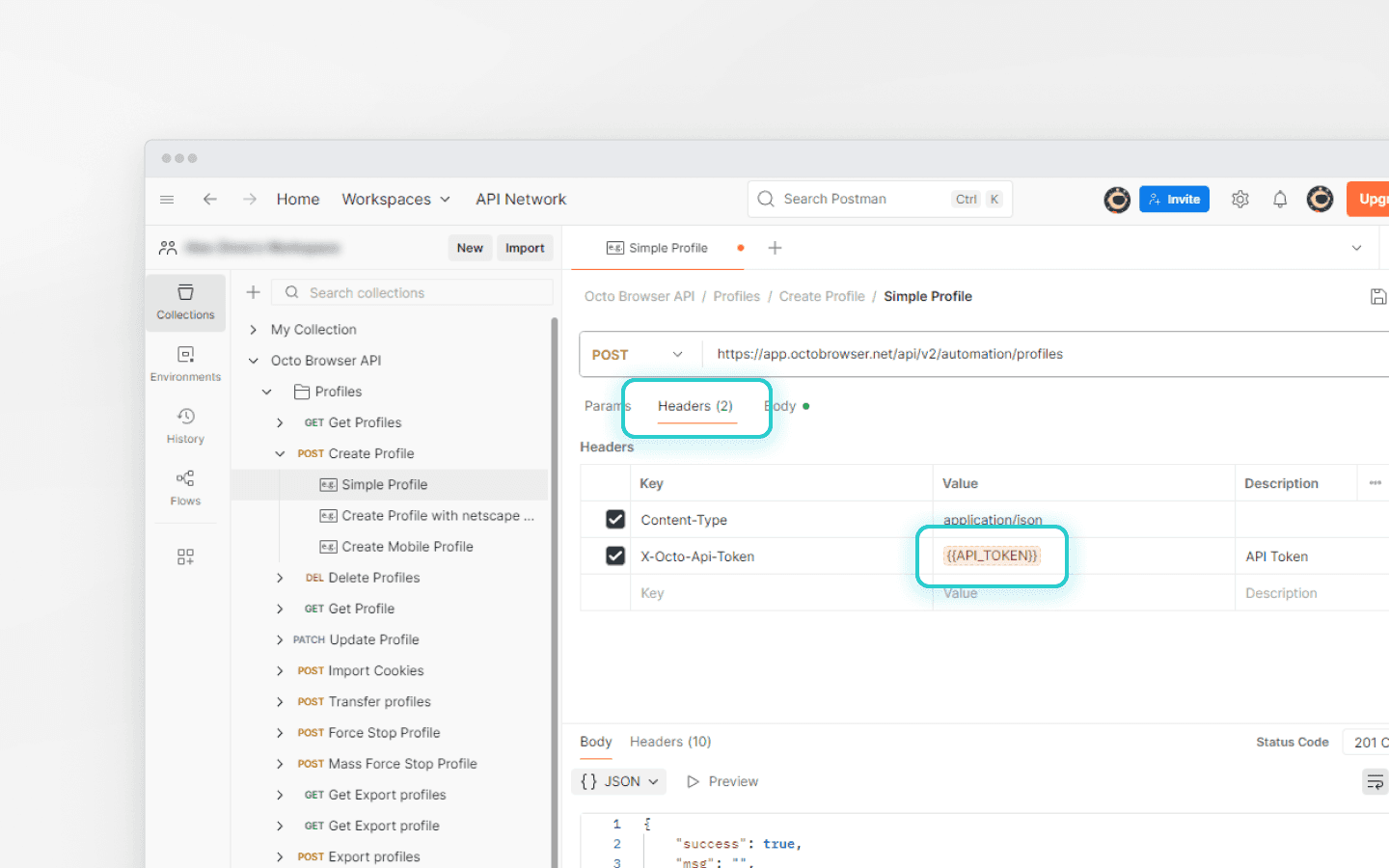
Task: Click the response Preview button
Action: coord(722,781)
